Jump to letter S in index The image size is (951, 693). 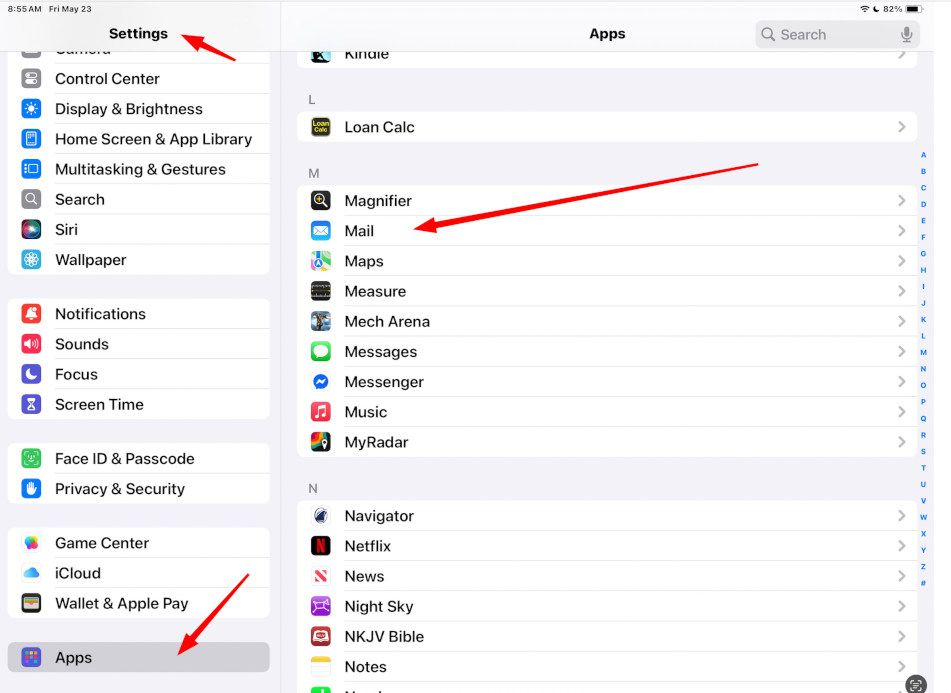point(923,451)
